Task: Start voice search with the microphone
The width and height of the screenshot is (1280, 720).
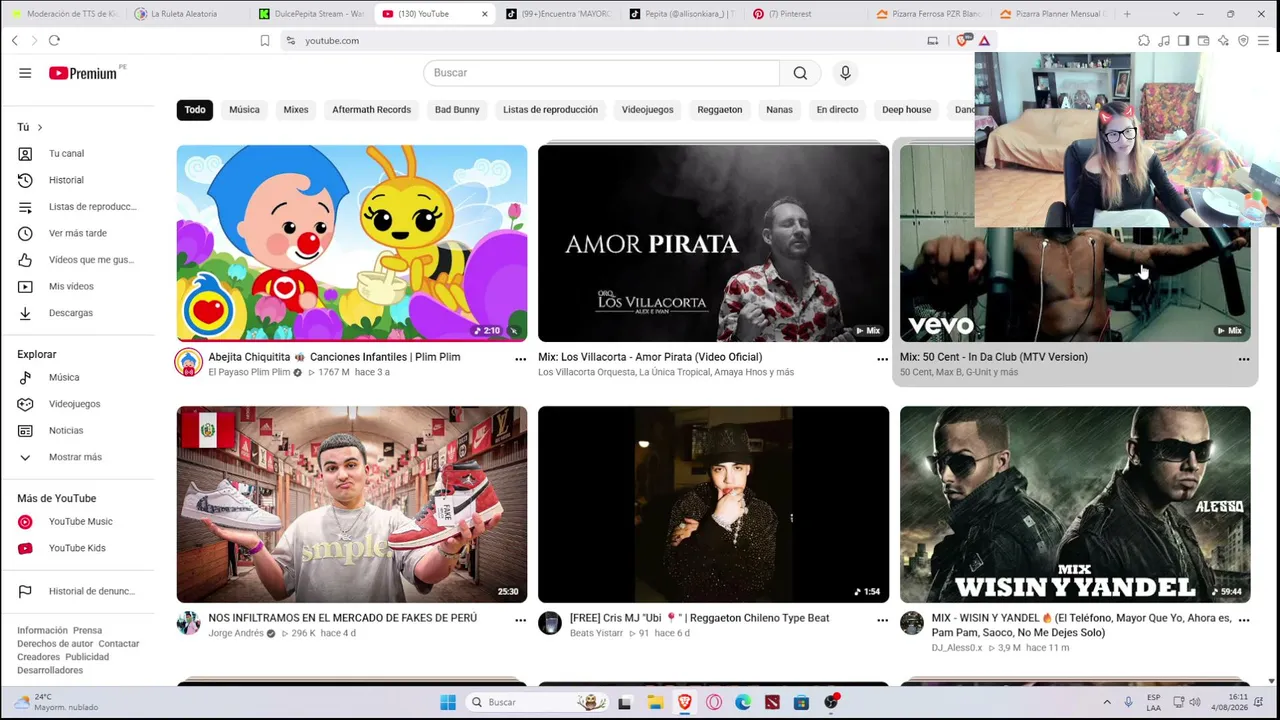Action: (845, 73)
